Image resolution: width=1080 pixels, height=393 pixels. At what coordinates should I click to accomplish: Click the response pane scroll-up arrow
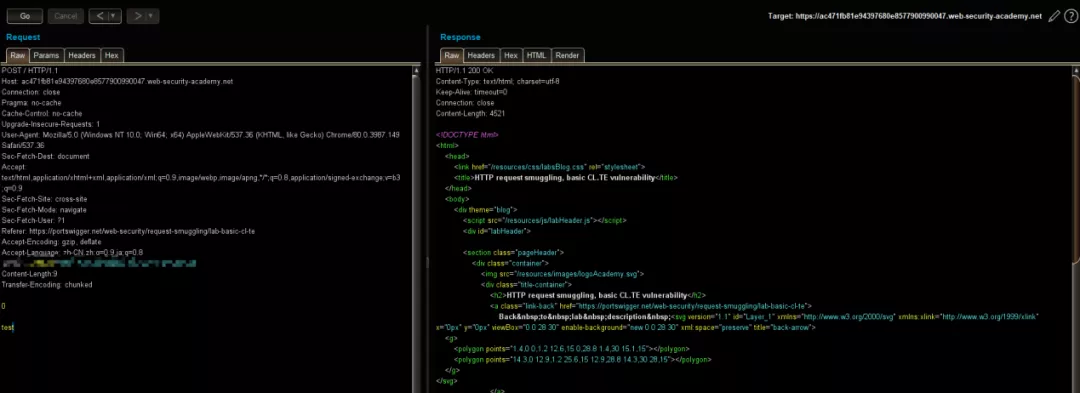[x=1076, y=71]
